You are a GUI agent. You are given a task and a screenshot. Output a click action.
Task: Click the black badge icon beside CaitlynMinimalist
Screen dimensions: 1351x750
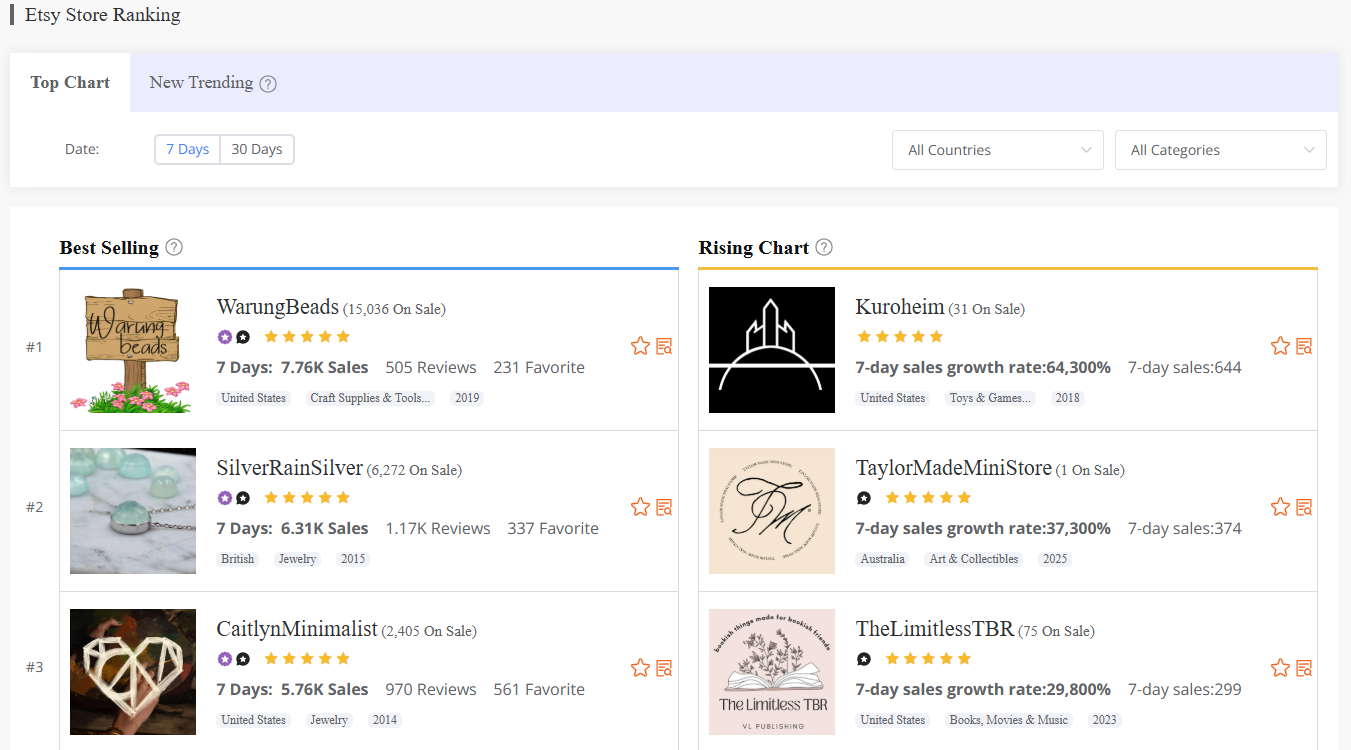[x=241, y=658]
